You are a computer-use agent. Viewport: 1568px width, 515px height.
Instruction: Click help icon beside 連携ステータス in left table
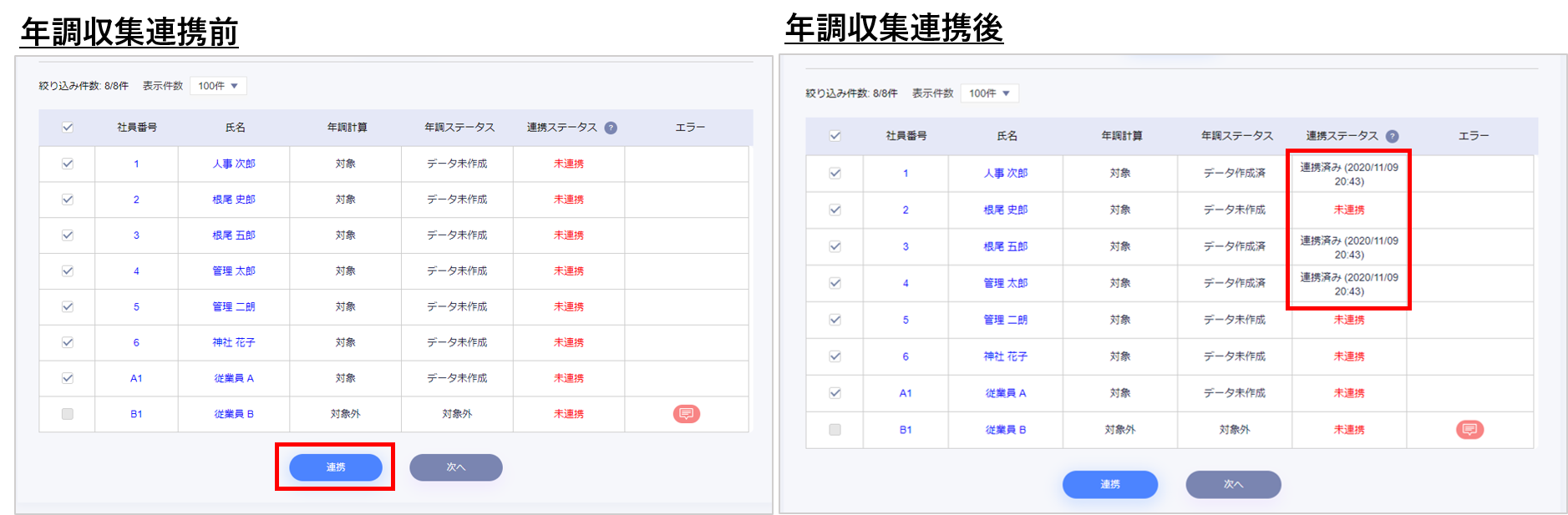click(x=611, y=128)
